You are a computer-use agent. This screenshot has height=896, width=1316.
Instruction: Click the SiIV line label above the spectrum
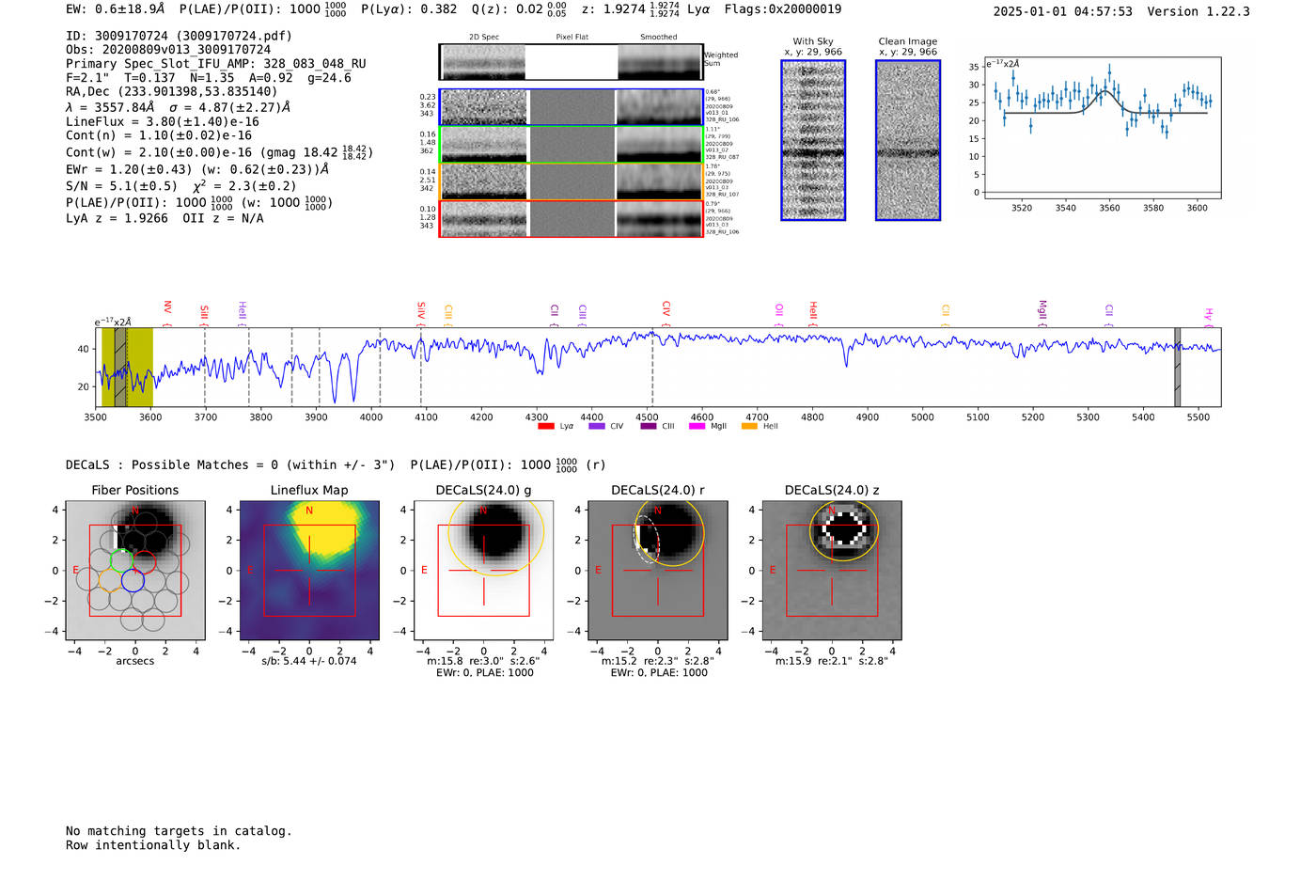pyautogui.click(x=421, y=310)
